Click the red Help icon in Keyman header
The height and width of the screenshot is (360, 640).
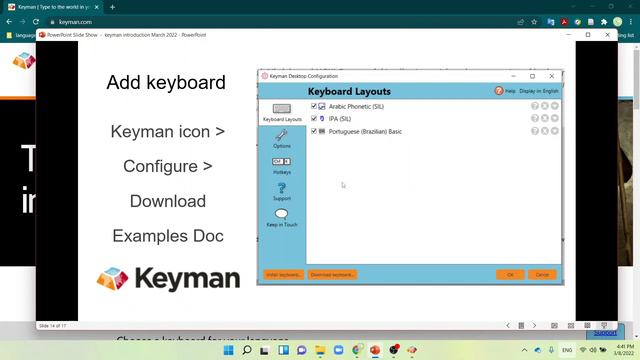point(499,91)
